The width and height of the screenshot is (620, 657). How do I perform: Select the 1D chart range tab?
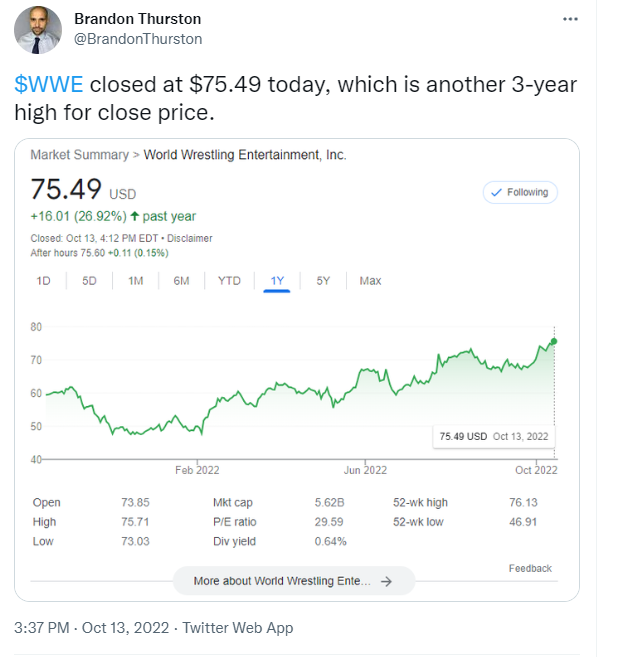(43, 281)
